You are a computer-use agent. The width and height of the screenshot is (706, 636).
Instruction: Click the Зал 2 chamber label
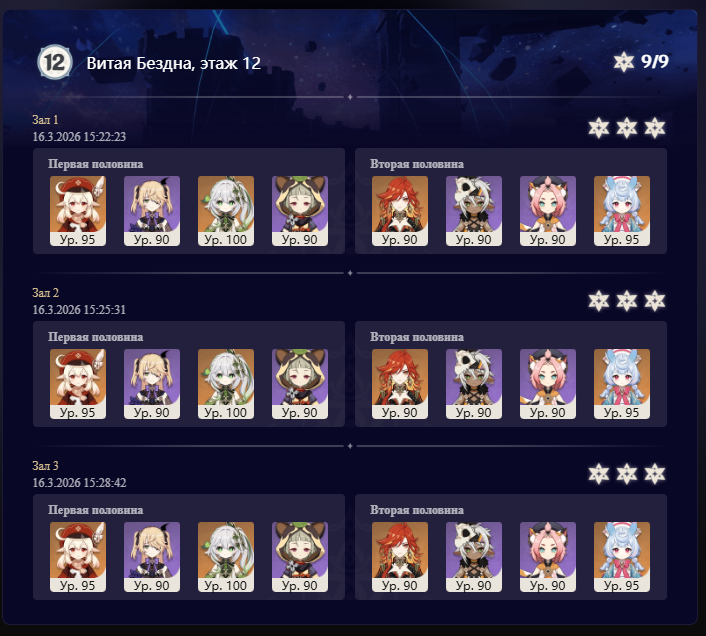click(x=45, y=293)
